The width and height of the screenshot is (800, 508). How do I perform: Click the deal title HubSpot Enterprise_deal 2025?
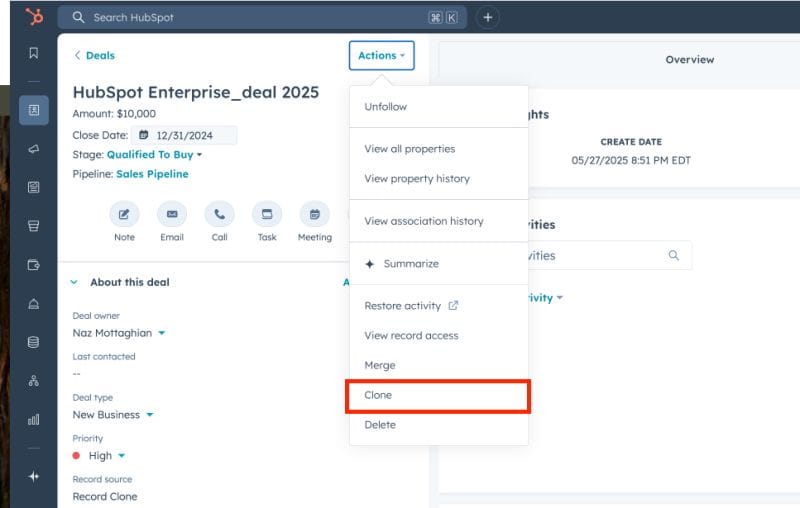[x=195, y=92]
